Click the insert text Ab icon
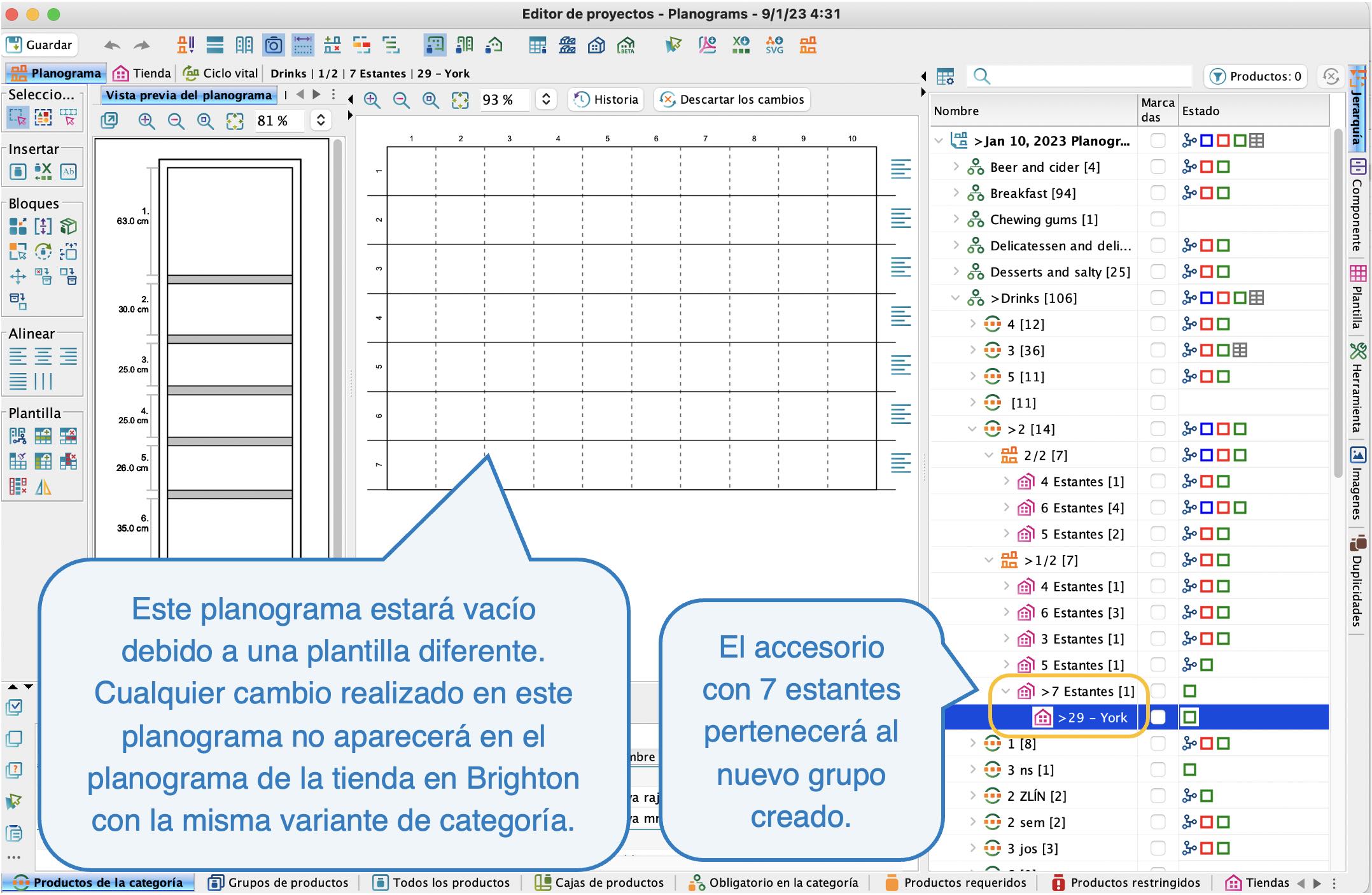1372x895 pixels. pyautogui.click(x=68, y=171)
